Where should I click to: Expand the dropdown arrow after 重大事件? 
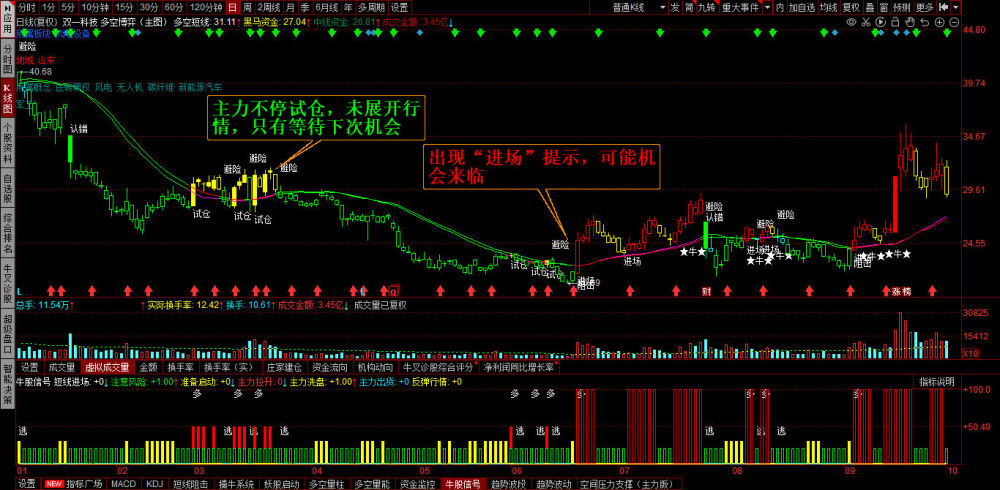pos(767,8)
